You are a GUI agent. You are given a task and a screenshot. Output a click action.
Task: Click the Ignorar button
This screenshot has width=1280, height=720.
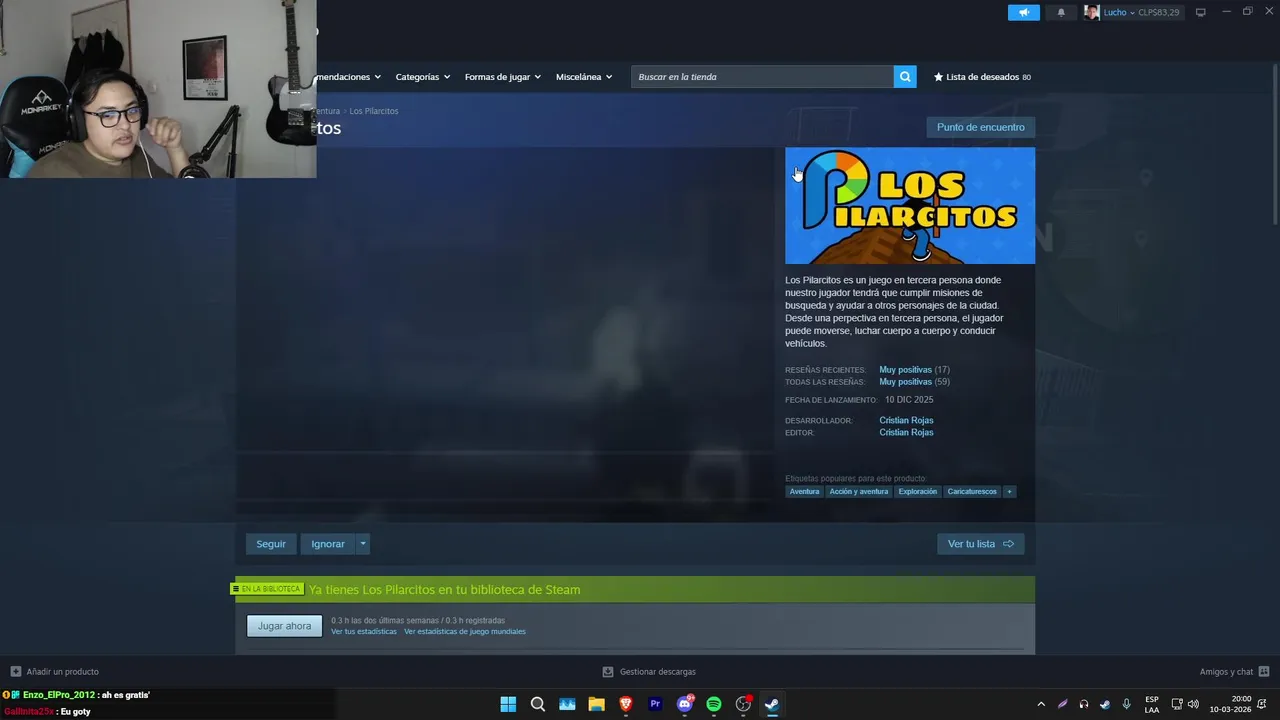pos(328,544)
